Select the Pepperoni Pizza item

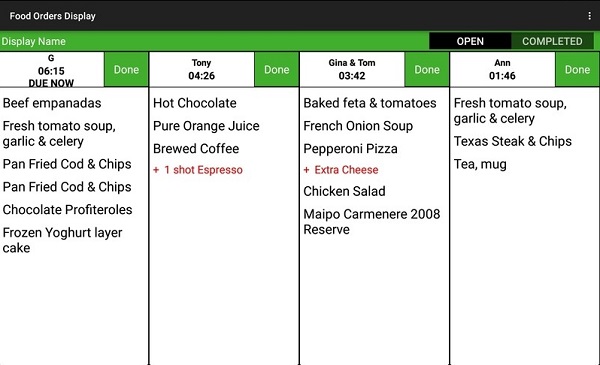351,149
